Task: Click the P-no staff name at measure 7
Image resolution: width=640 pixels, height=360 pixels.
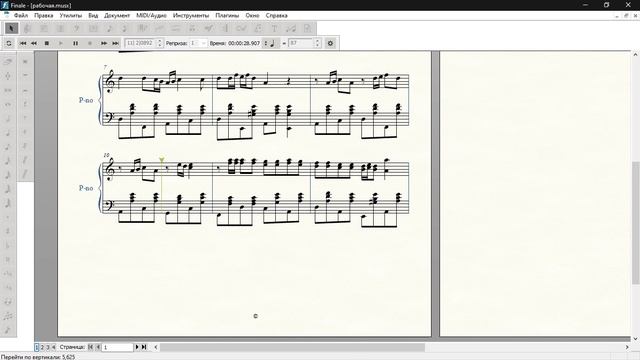Action: click(x=86, y=100)
